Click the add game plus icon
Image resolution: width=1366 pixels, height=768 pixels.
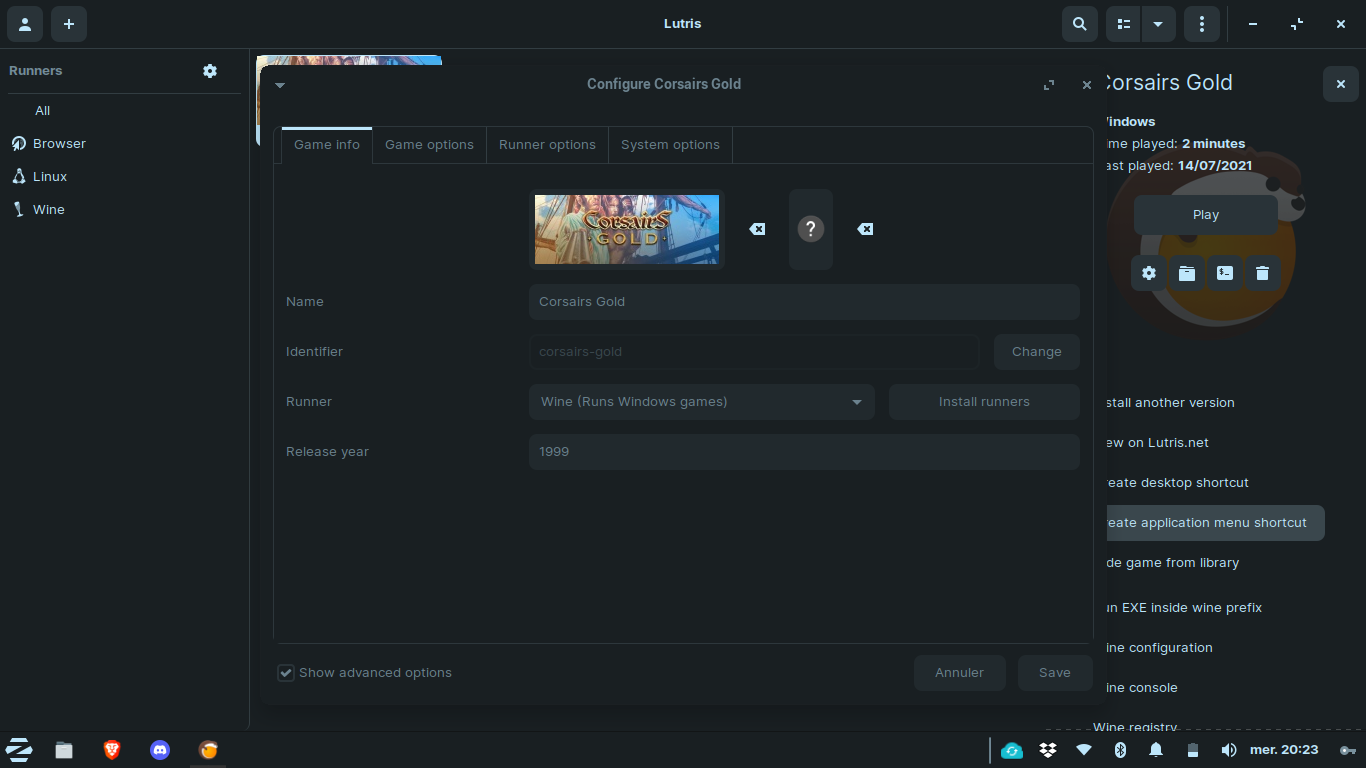point(69,24)
